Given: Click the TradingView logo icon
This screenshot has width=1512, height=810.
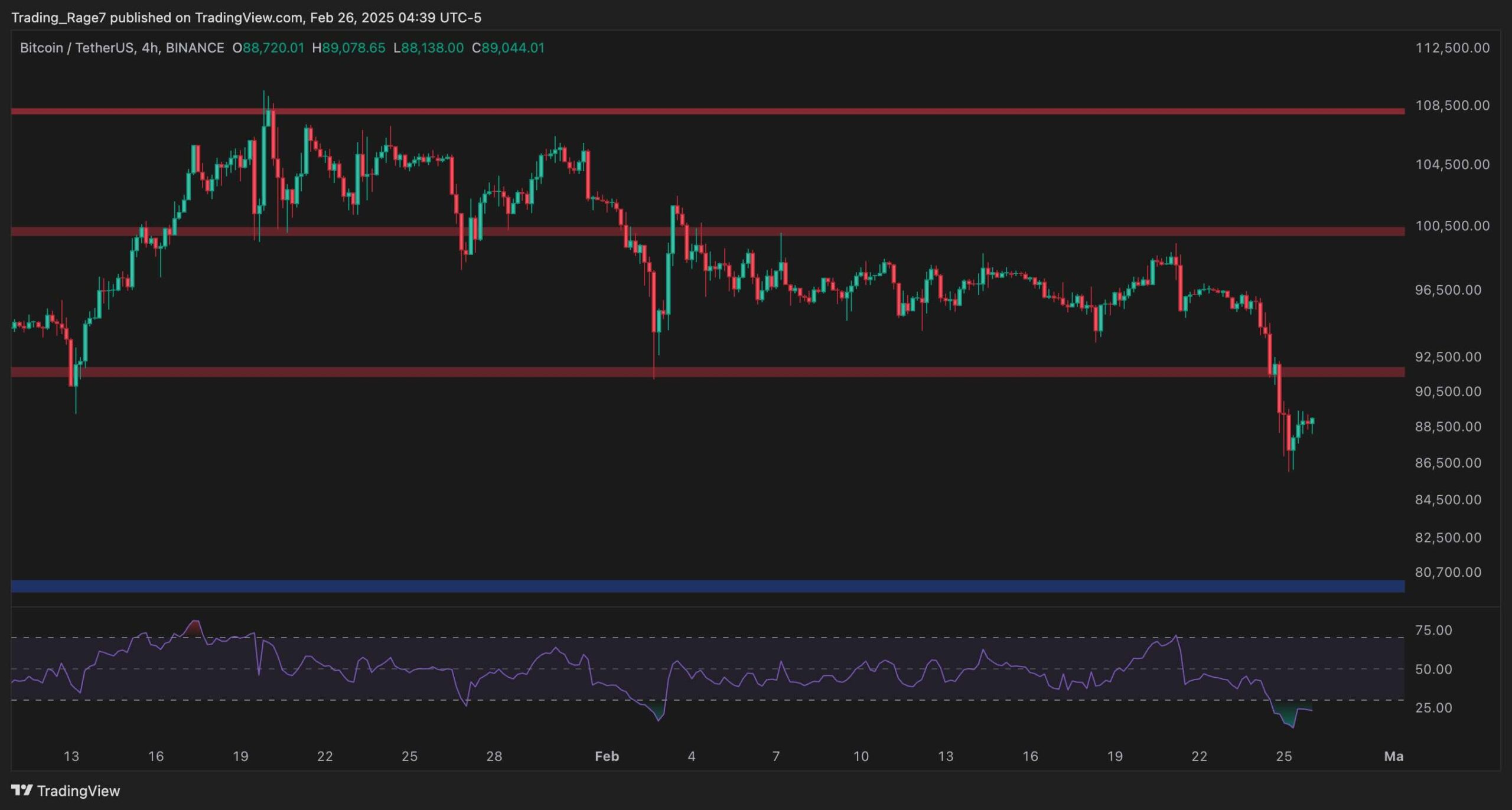Looking at the screenshot, I should (22, 790).
